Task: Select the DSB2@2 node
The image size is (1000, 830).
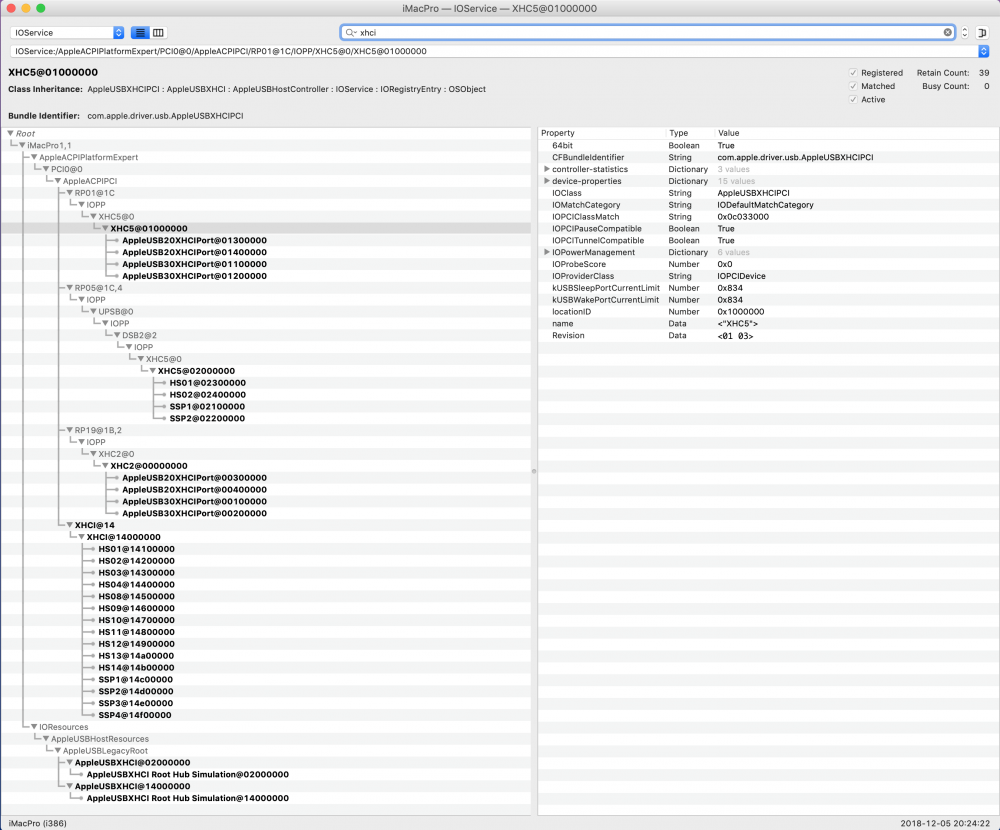Action: tap(140, 335)
